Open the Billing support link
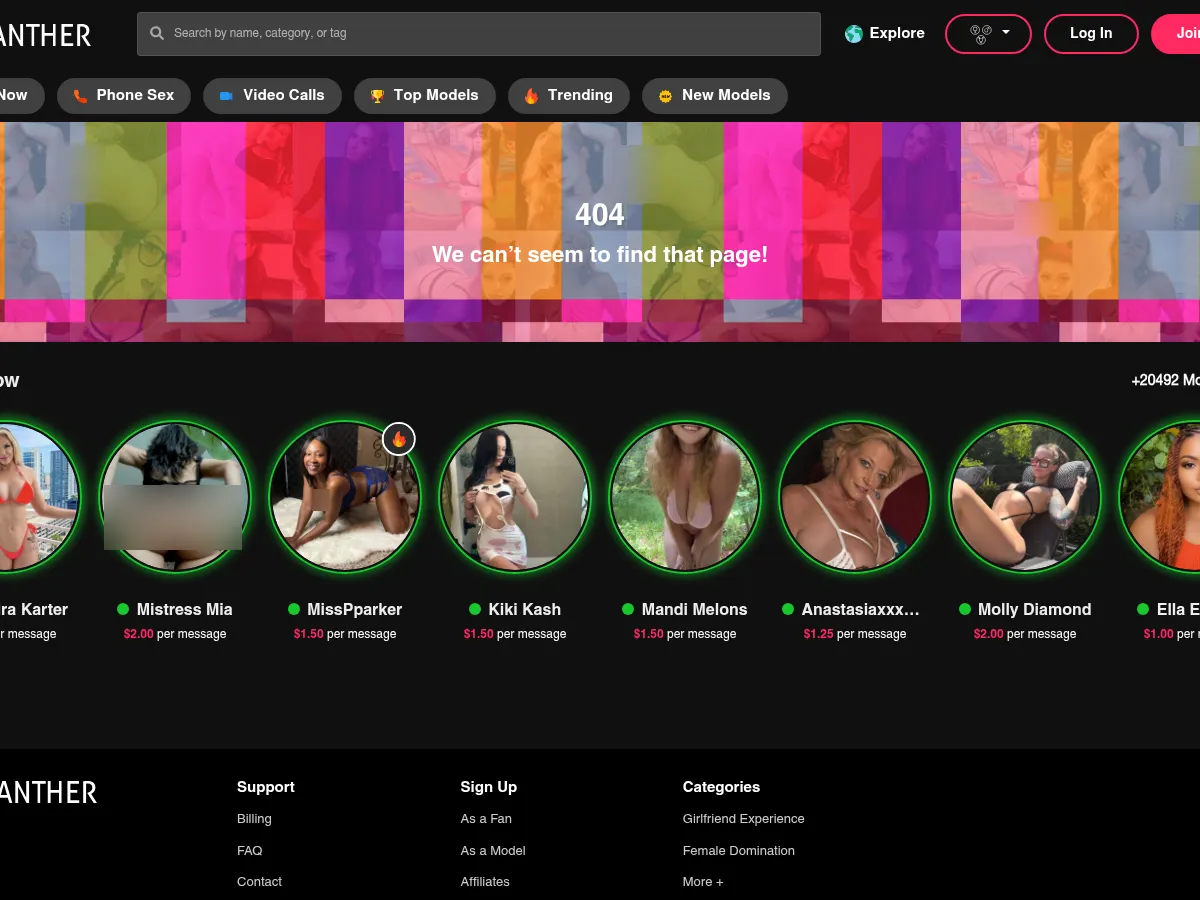This screenshot has width=1200, height=900. 254,818
